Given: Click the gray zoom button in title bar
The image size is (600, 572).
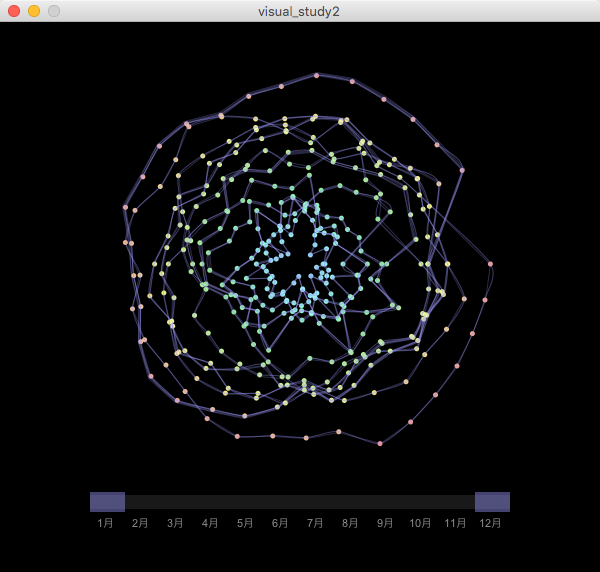Looking at the screenshot, I should click(54, 11).
